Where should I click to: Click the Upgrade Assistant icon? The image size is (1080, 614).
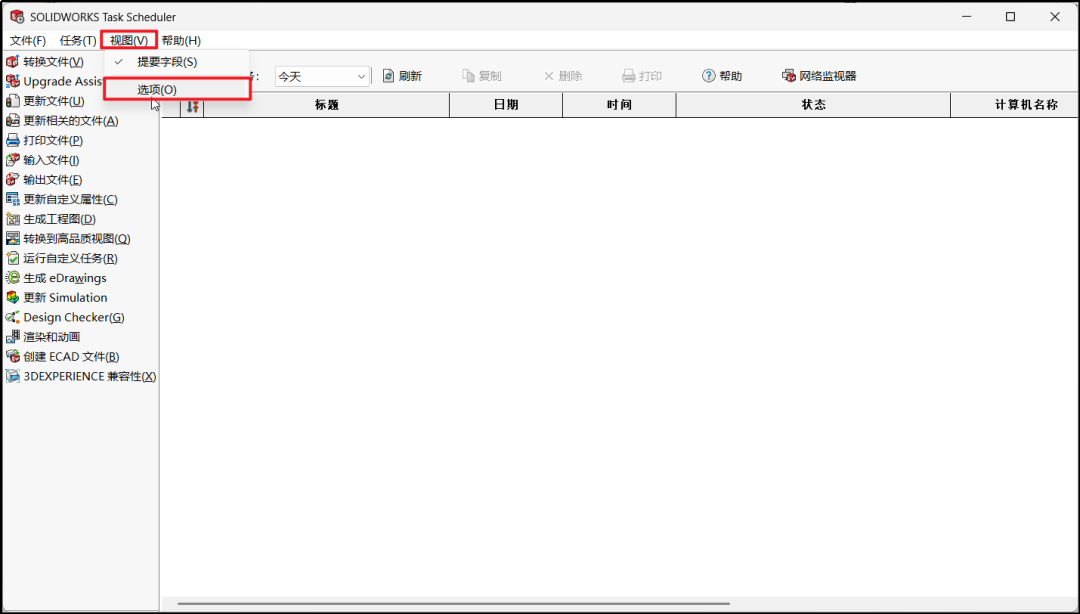click(x=12, y=81)
